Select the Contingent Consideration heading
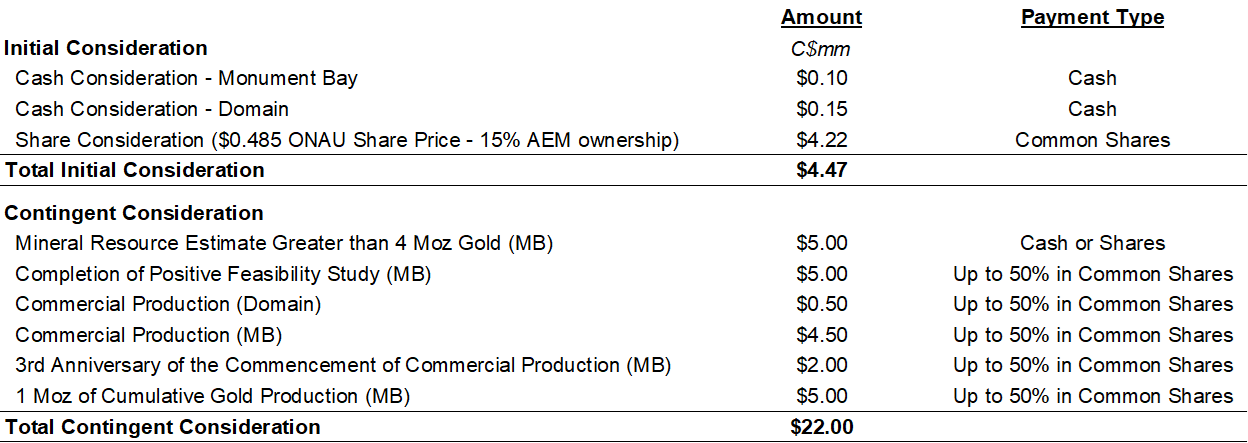1248x443 pixels. pos(134,213)
